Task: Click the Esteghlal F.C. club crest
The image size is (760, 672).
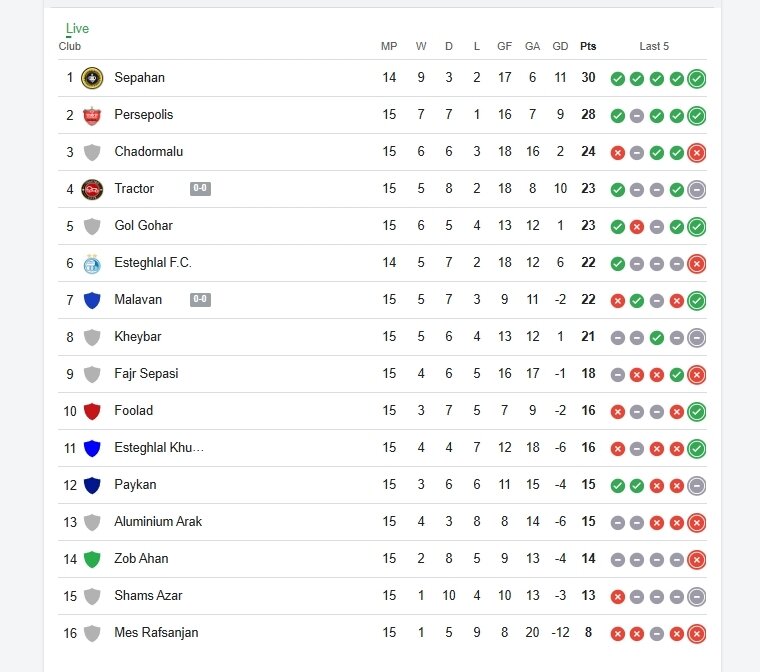Action: (x=92, y=263)
